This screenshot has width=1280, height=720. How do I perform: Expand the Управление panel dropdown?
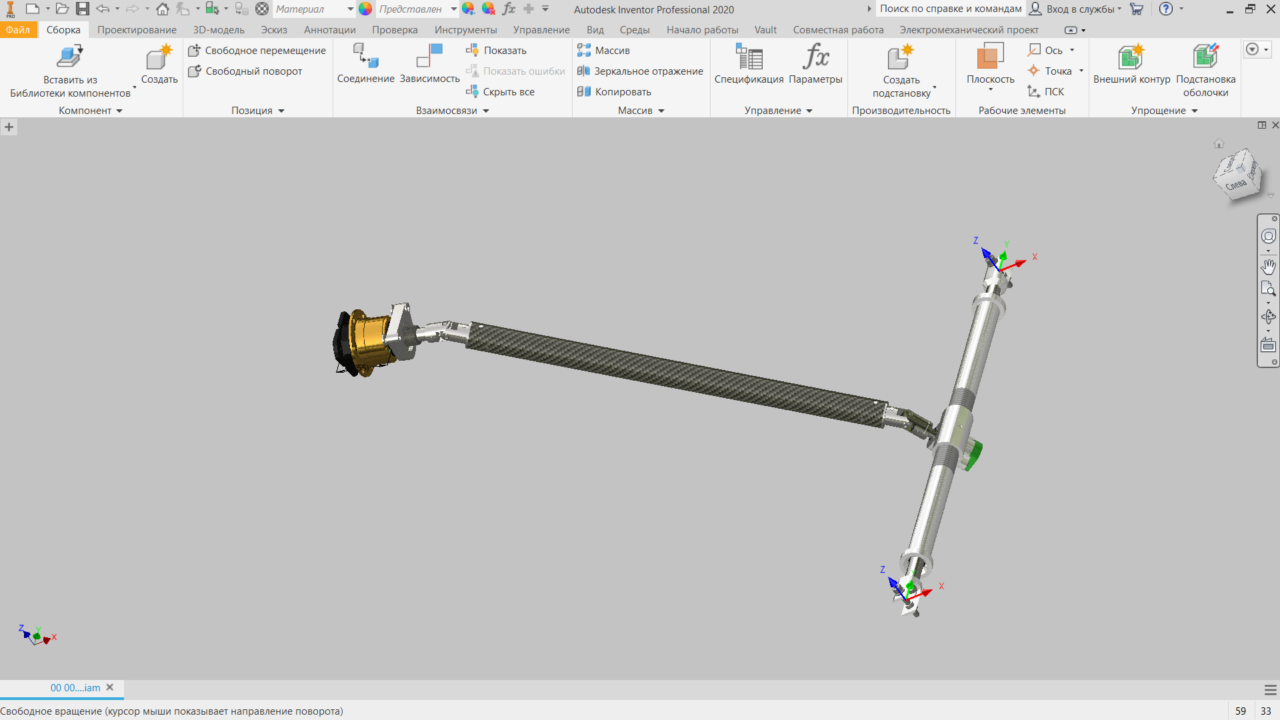click(x=809, y=111)
